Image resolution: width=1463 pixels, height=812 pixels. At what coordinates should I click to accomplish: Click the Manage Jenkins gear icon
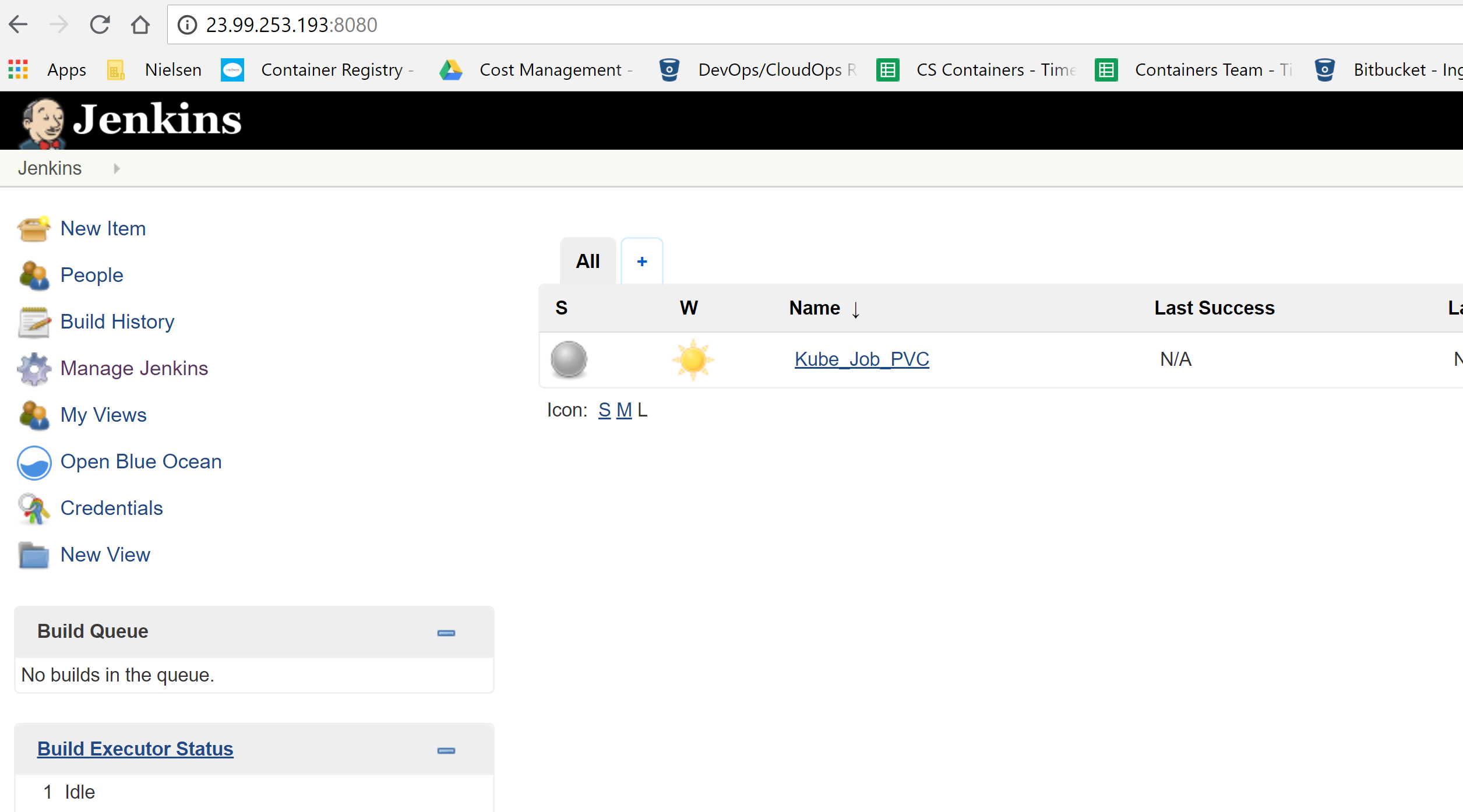tap(34, 369)
